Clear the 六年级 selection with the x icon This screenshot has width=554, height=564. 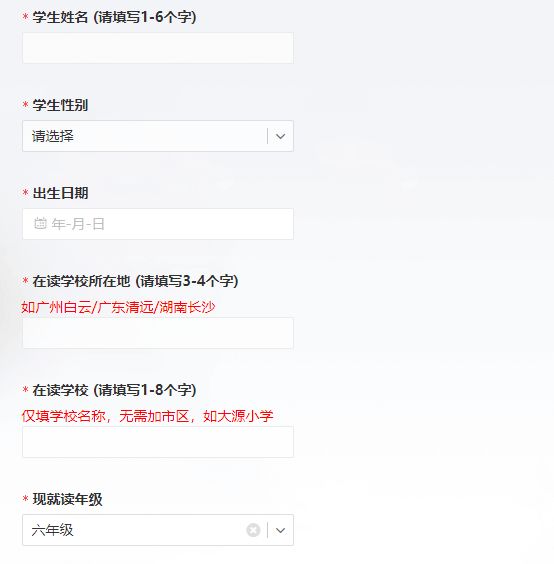tap(253, 530)
